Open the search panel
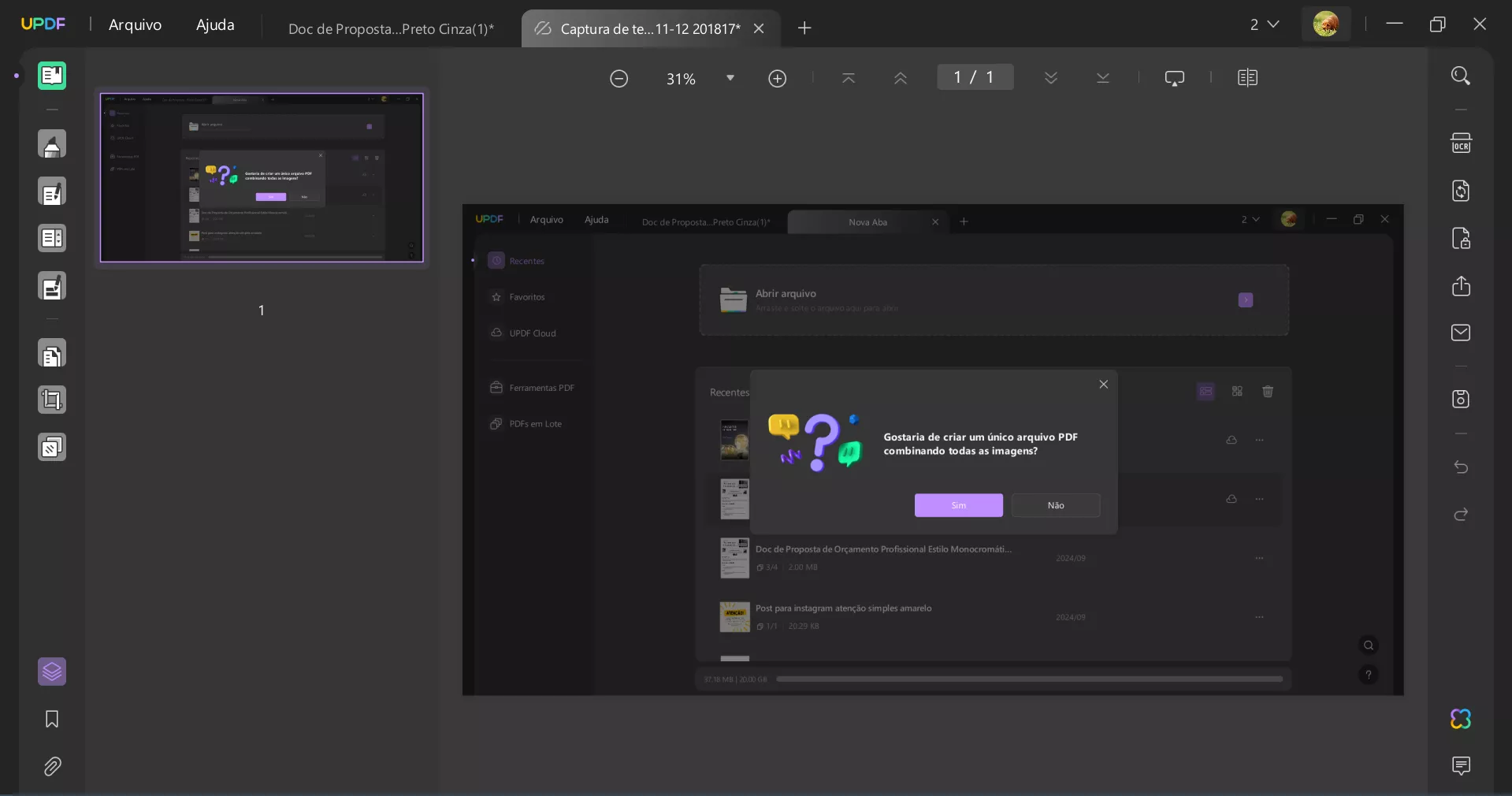This screenshot has width=1512, height=796. tap(1462, 75)
